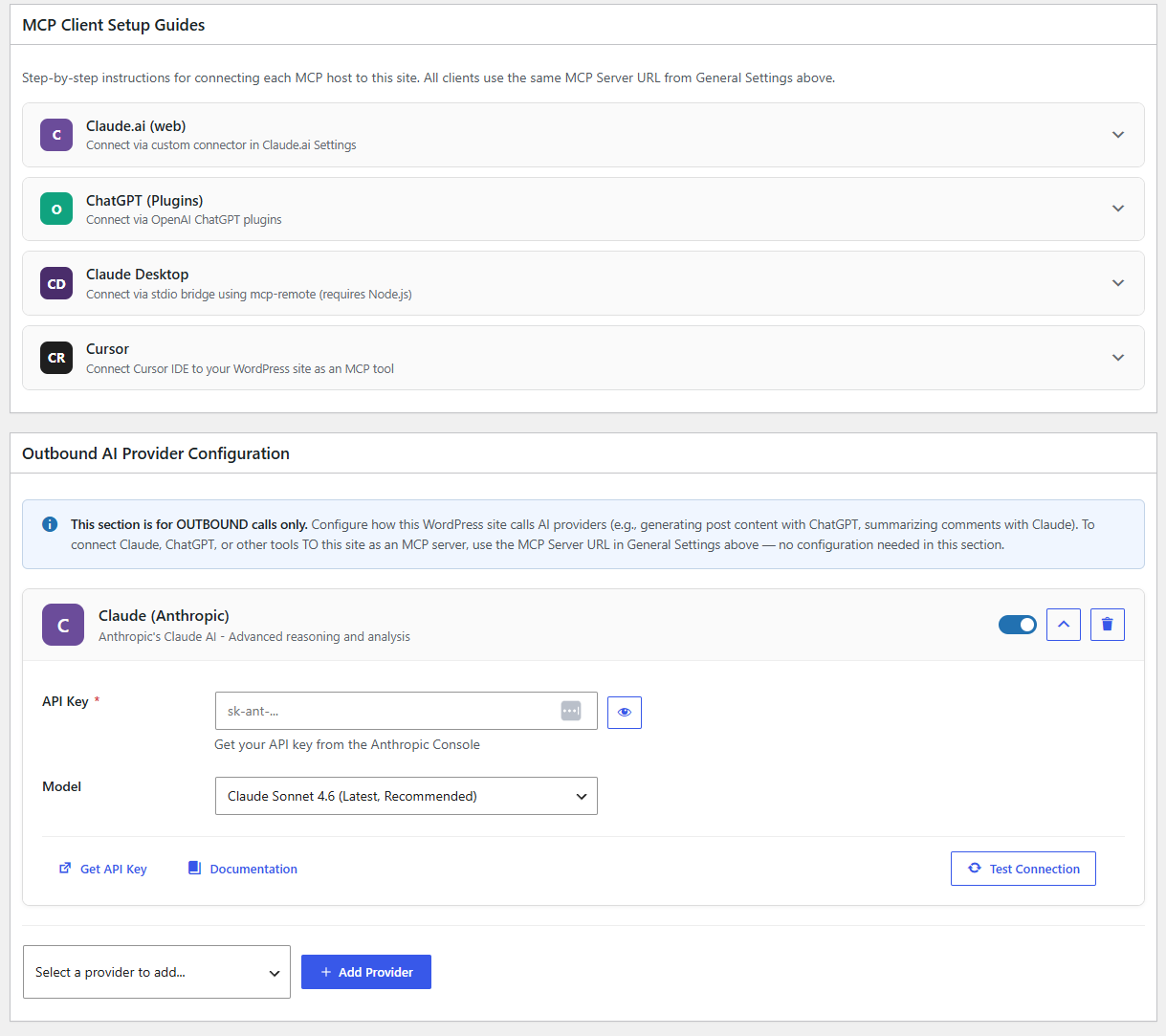Click 'Connect via OpenAI ChatGPT plugins' text

[x=184, y=220]
